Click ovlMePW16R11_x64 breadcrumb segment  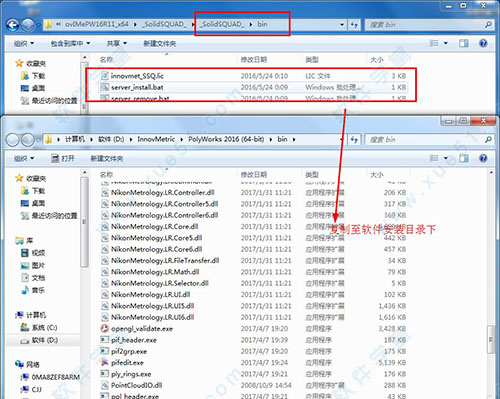tap(97, 24)
